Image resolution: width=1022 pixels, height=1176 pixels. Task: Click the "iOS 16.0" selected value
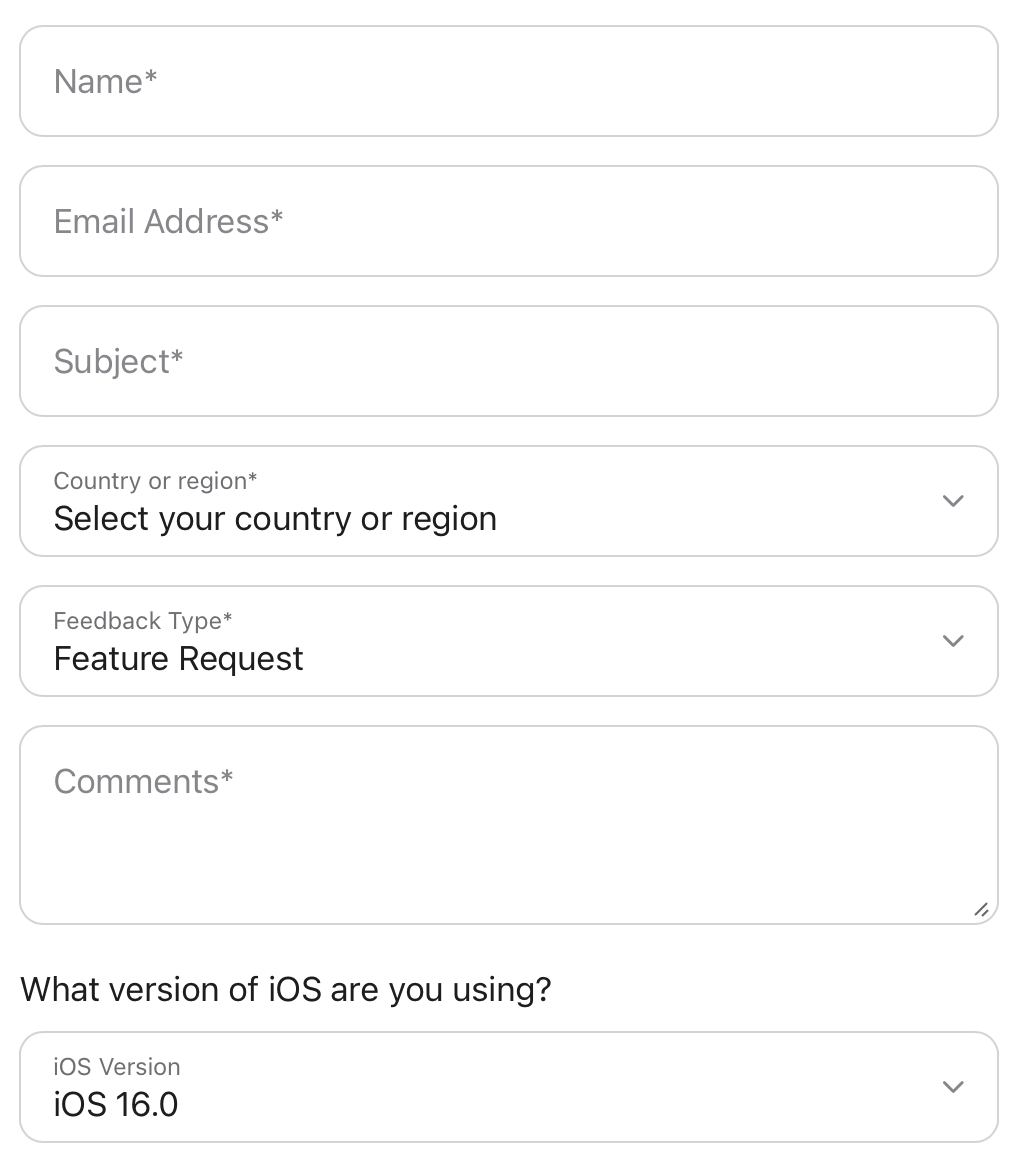[x=116, y=1105]
